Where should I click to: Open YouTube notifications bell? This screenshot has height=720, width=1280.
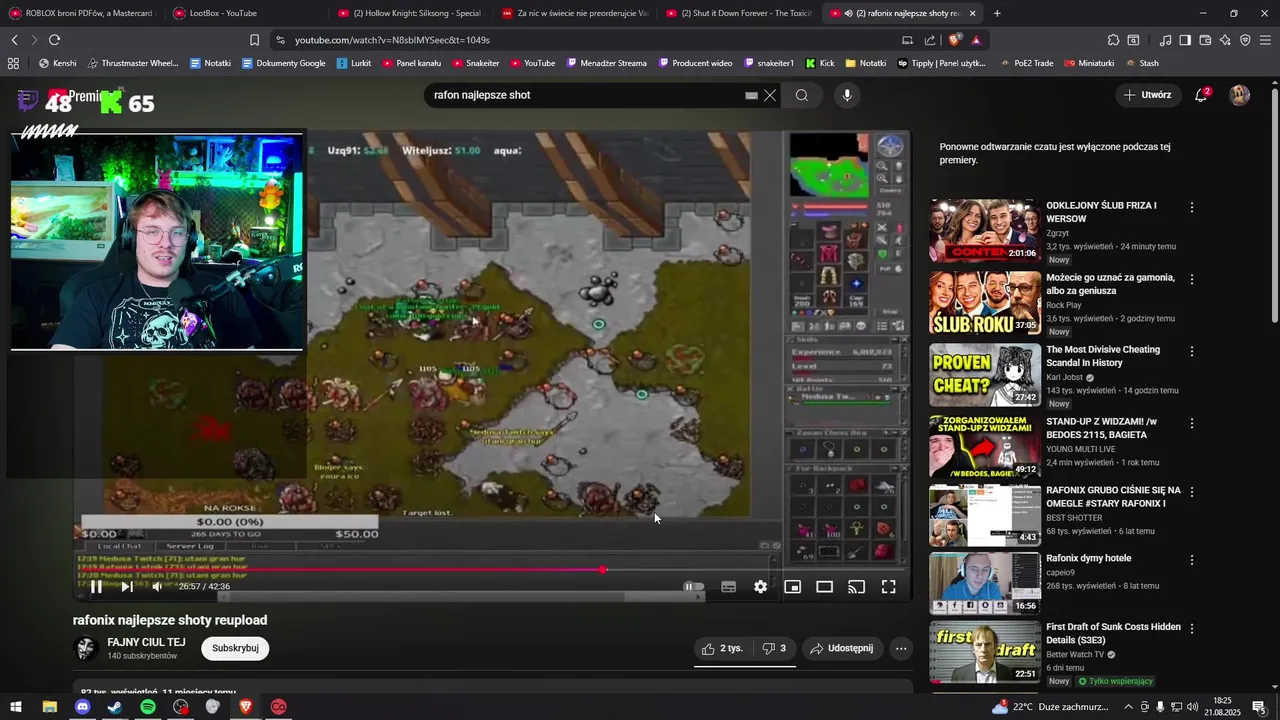(x=1201, y=95)
